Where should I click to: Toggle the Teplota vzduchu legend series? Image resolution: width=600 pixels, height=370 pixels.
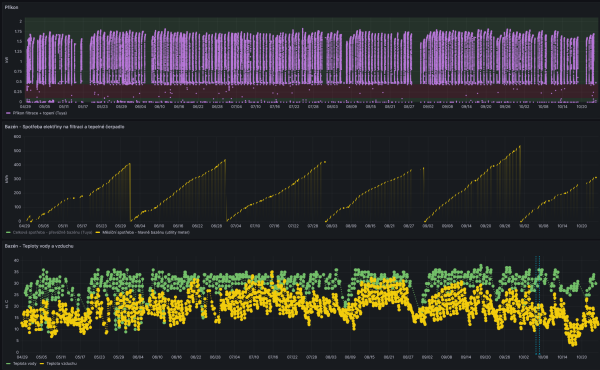pyautogui.click(x=61, y=363)
